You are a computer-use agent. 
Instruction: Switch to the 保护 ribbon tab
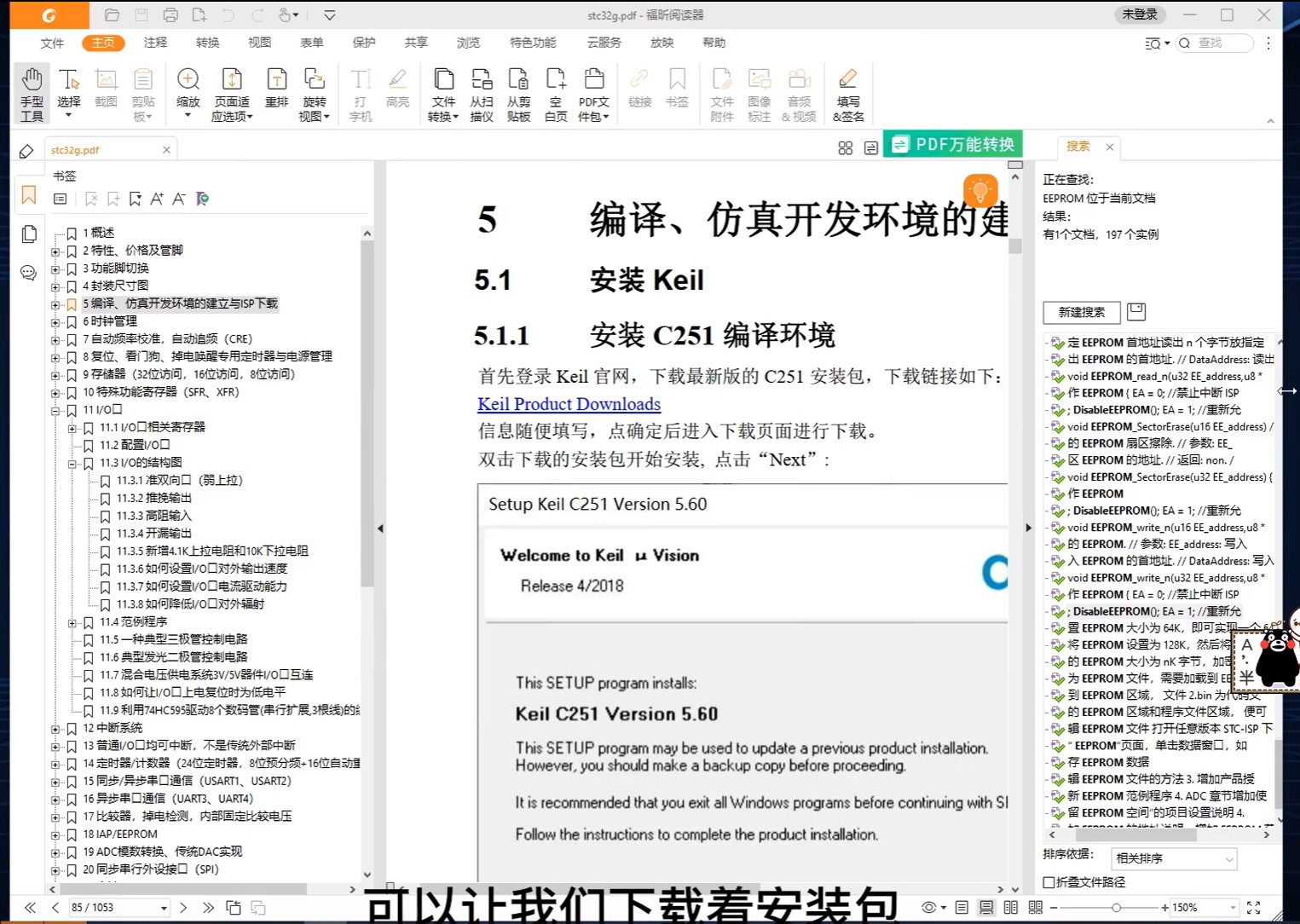(364, 43)
